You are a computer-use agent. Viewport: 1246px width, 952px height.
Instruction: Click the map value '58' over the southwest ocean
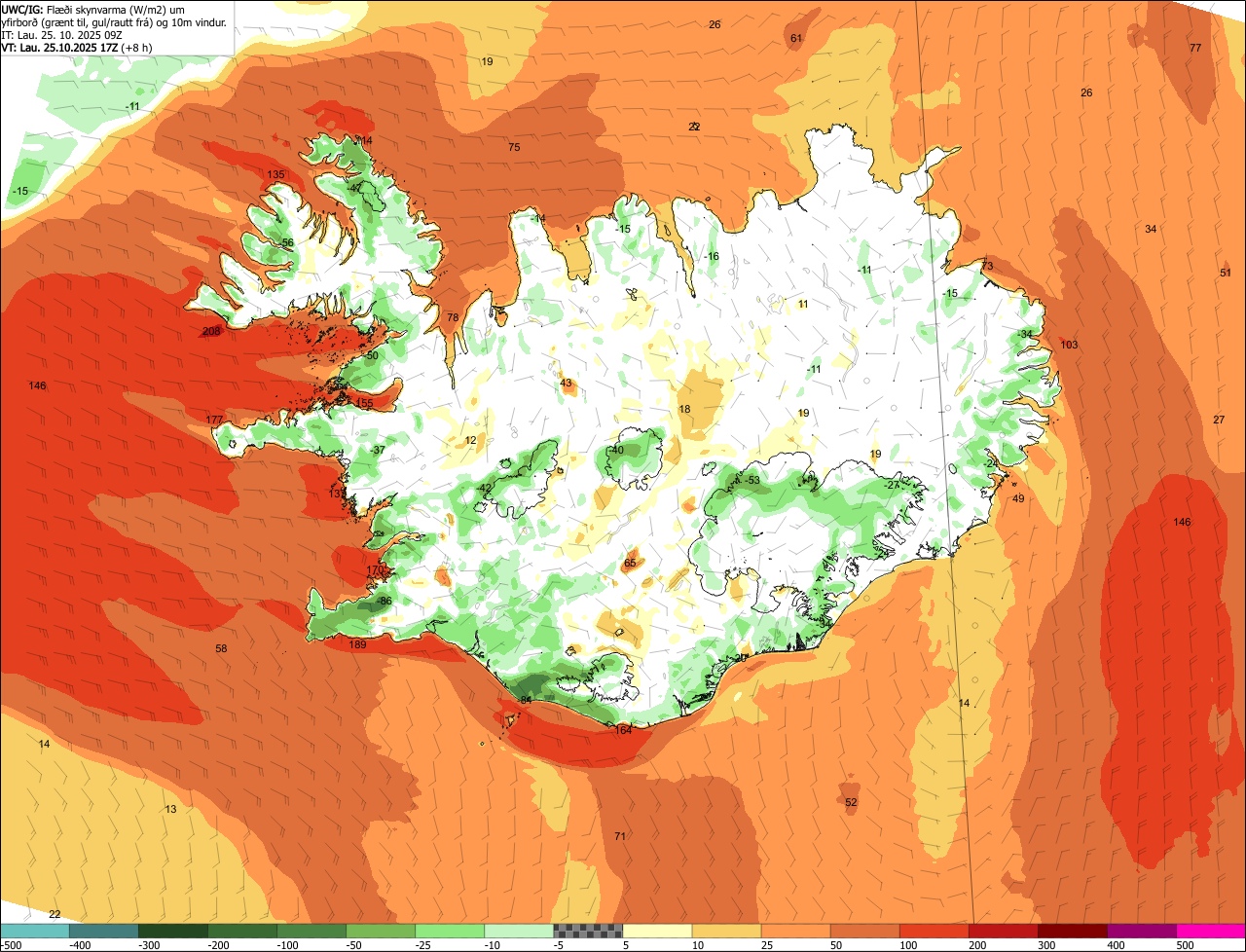pyautogui.click(x=221, y=649)
